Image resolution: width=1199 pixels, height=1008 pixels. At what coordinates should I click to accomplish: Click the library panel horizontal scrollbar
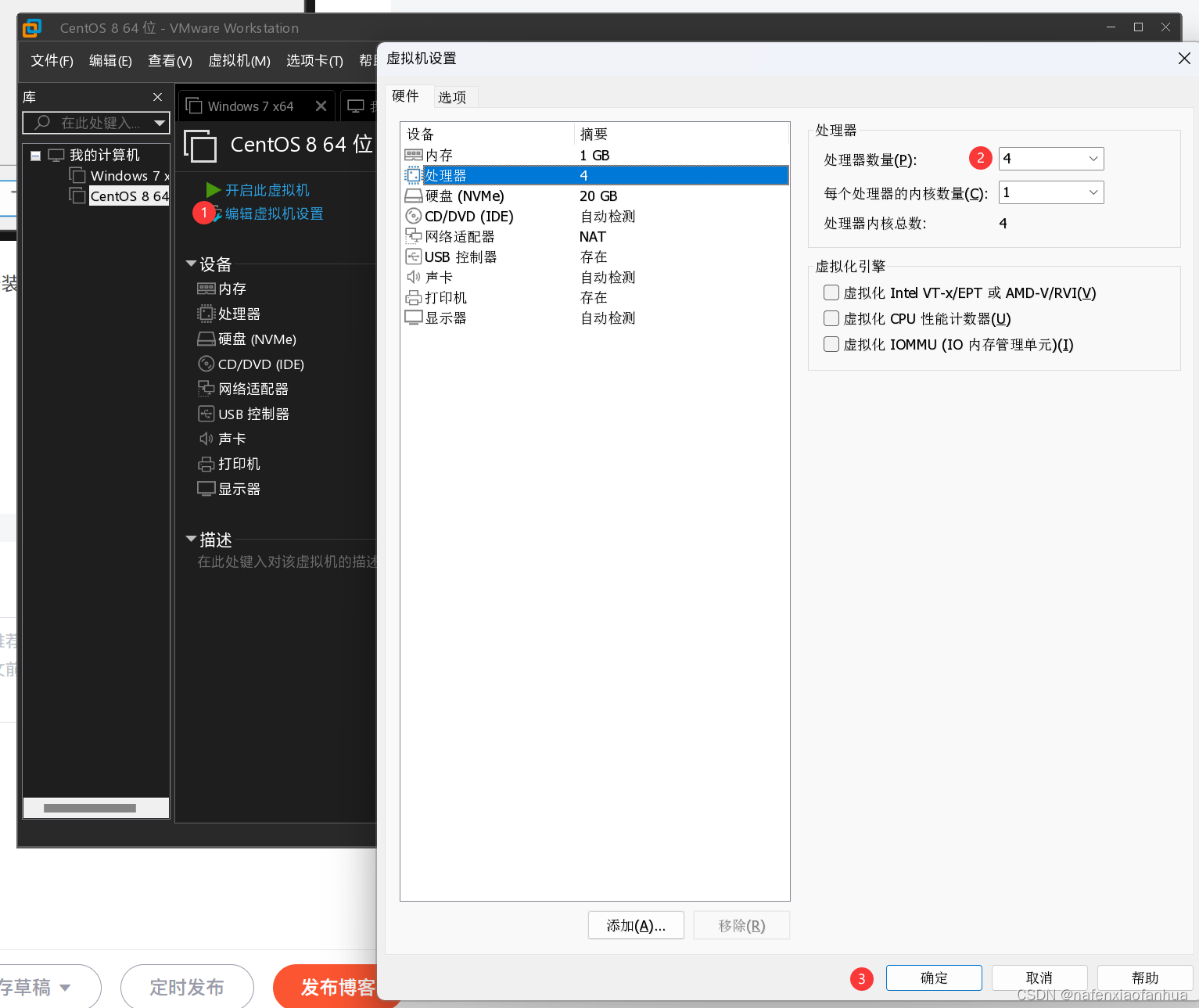coord(90,808)
